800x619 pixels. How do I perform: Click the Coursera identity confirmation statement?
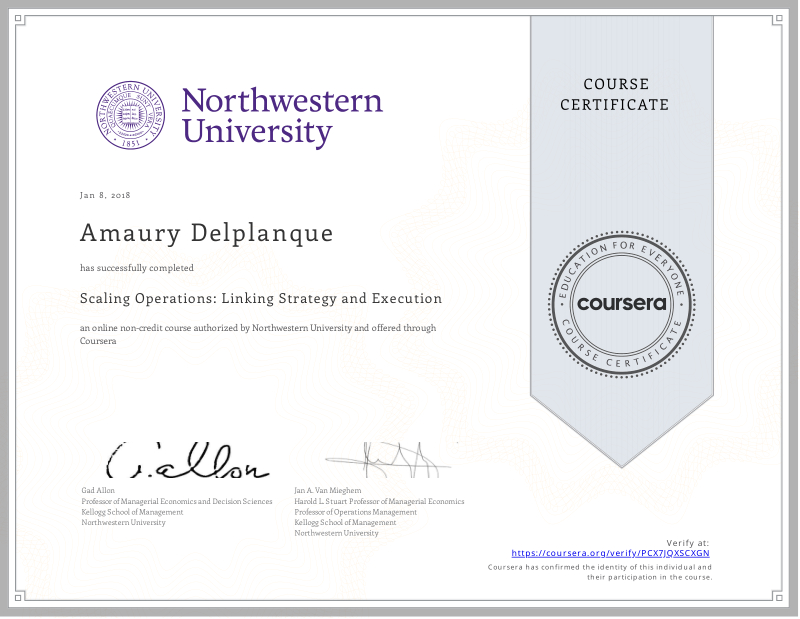pos(600,572)
